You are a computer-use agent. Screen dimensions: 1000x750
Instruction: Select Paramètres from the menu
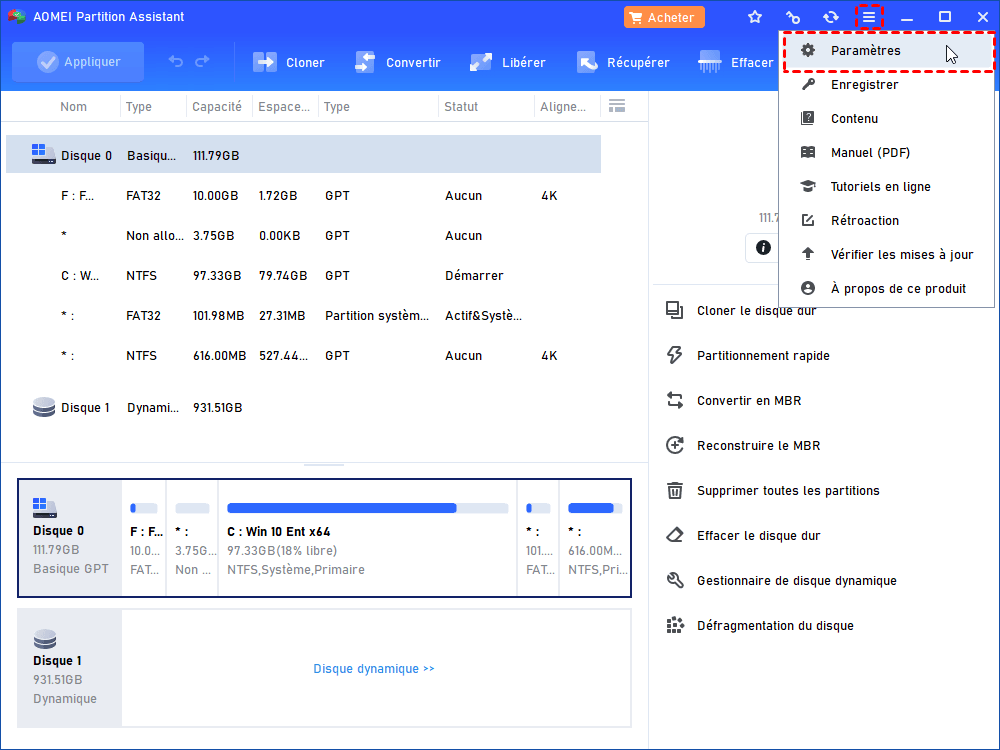887,50
